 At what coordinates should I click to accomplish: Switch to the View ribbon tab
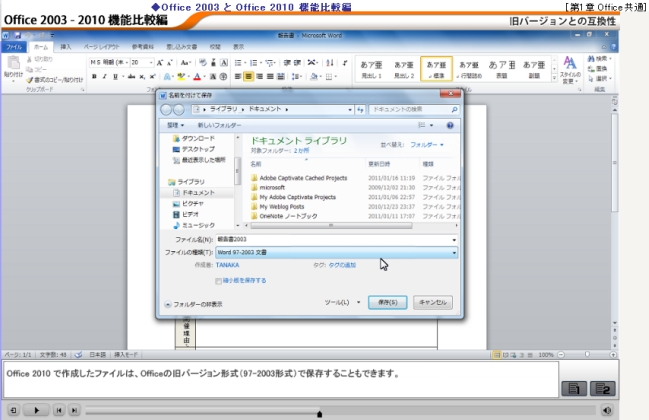click(238, 47)
